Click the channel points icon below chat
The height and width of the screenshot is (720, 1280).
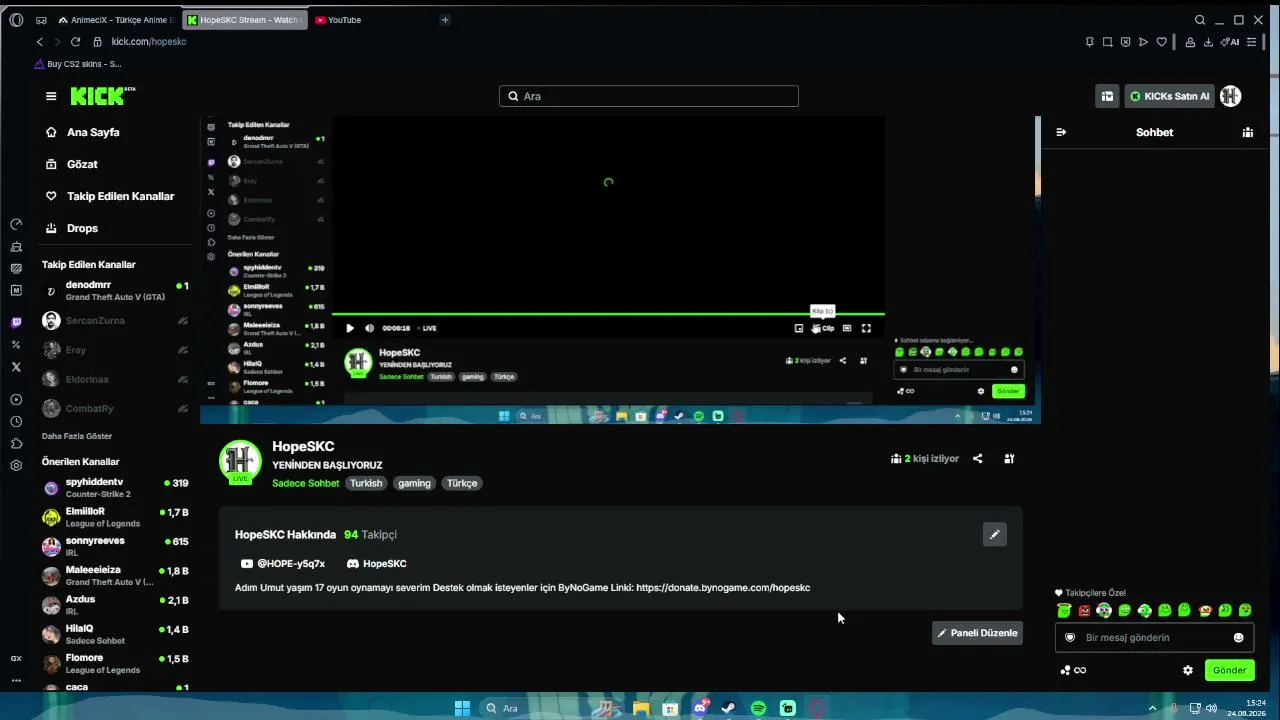click(1072, 670)
